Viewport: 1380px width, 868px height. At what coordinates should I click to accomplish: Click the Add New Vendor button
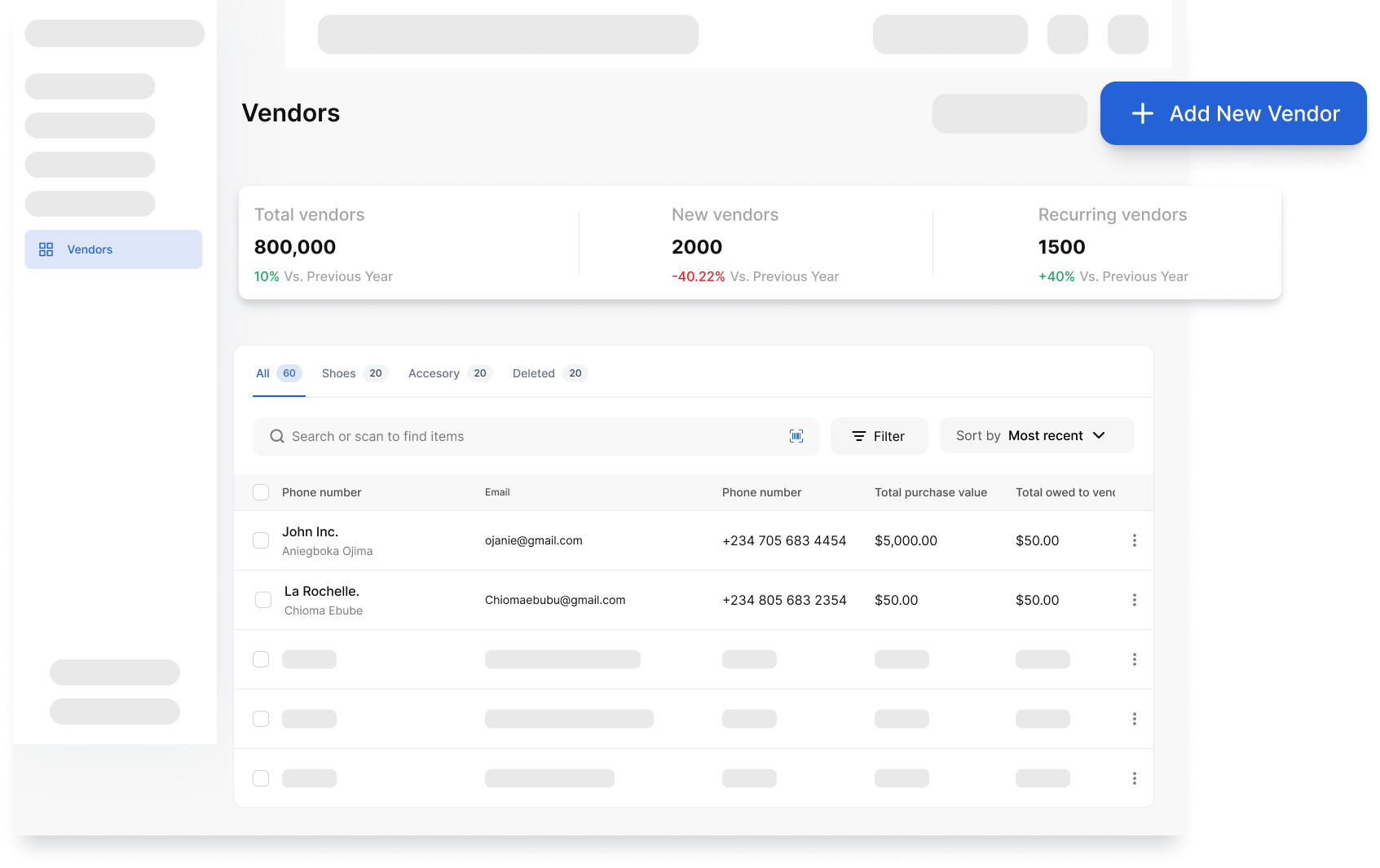1232,113
